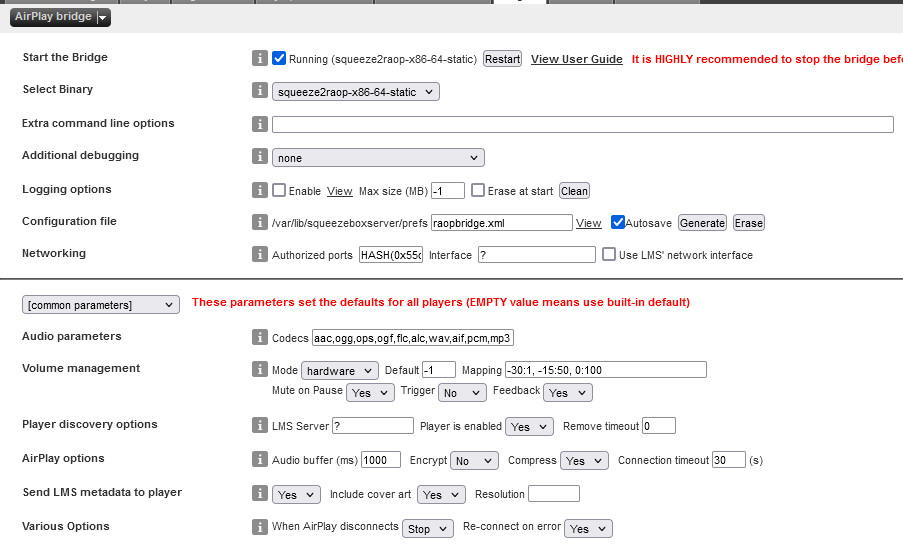Click the Restart button

[x=502, y=59]
